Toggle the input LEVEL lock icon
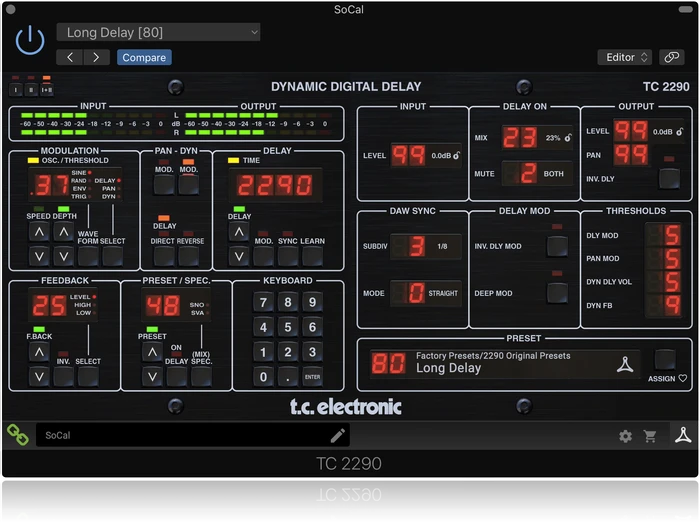This screenshot has width=700, height=522. (456, 155)
